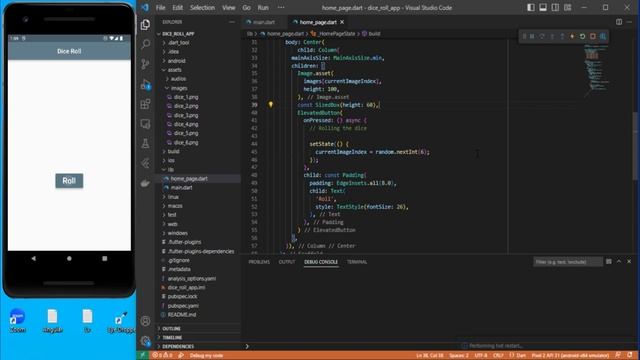Open notifications bell in status bar
Screen dimensions: 640x360
[630, 356]
